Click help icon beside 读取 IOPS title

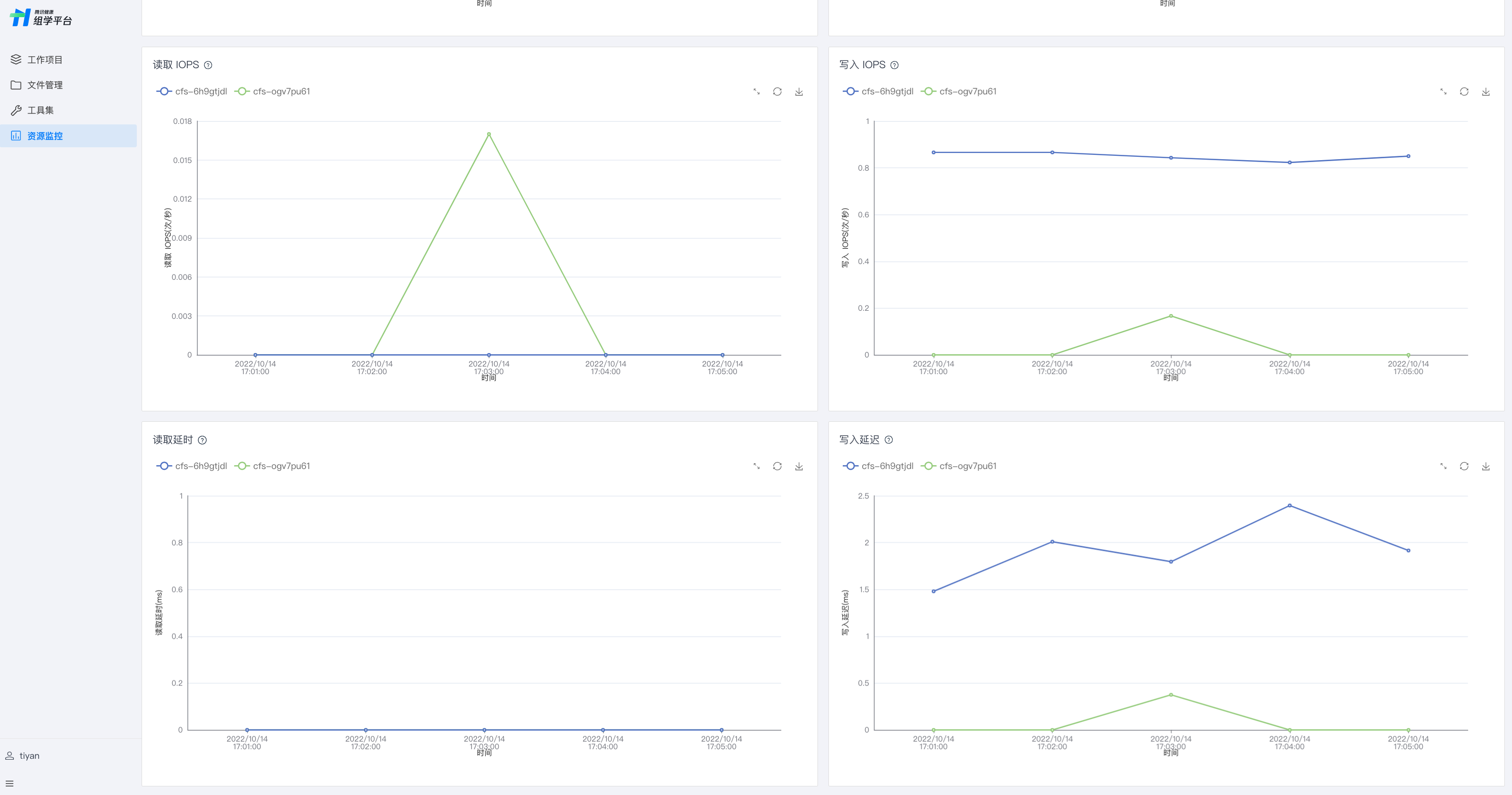pos(208,65)
